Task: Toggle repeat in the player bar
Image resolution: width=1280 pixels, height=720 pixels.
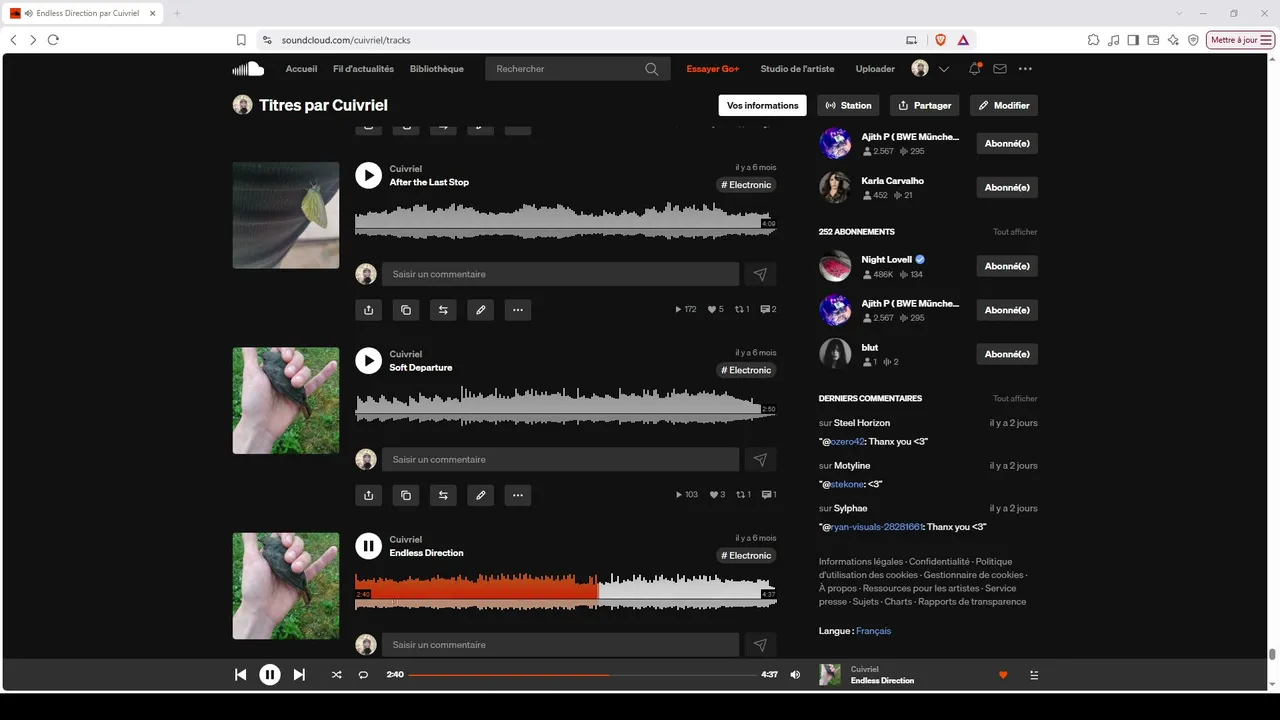Action: [x=363, y=675]
